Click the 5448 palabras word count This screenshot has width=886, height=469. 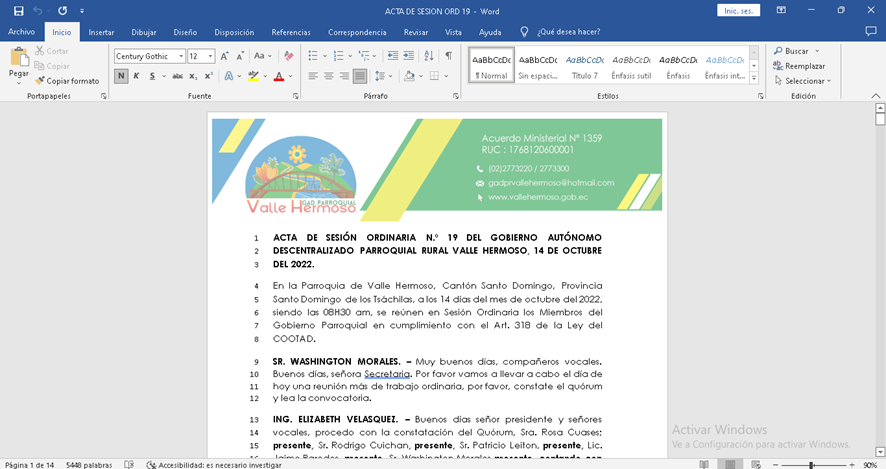click(x=88, y=464)
